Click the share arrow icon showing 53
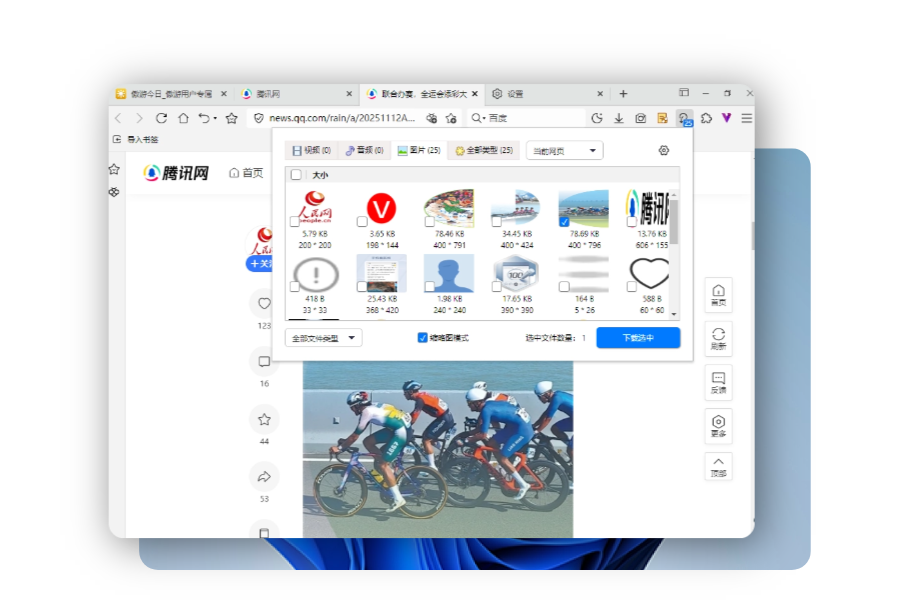This screenshot has height=600, width=900. (264, 477)
